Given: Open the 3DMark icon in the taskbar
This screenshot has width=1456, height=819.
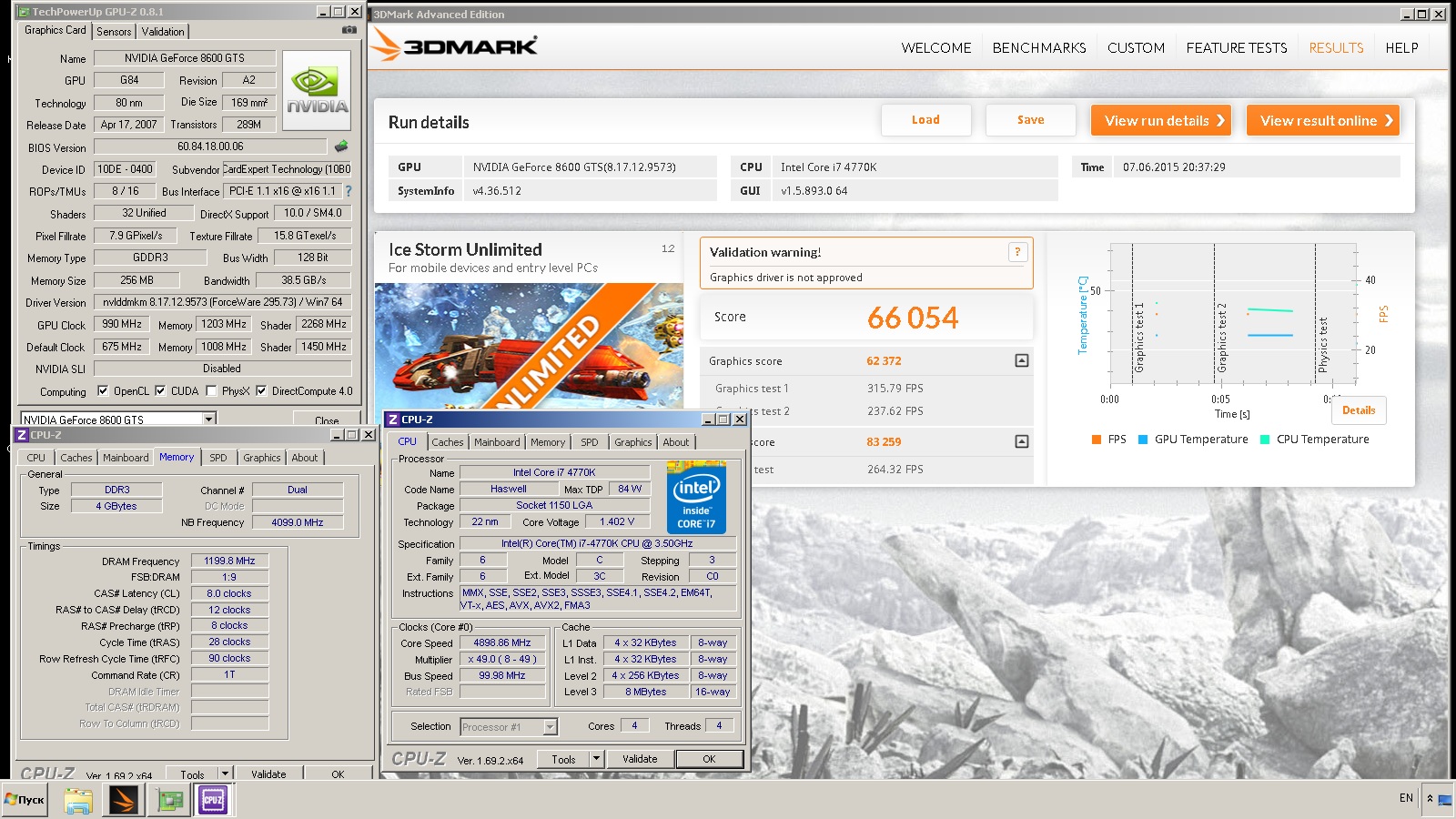Looking at the screenshot, I should (123, 800).
